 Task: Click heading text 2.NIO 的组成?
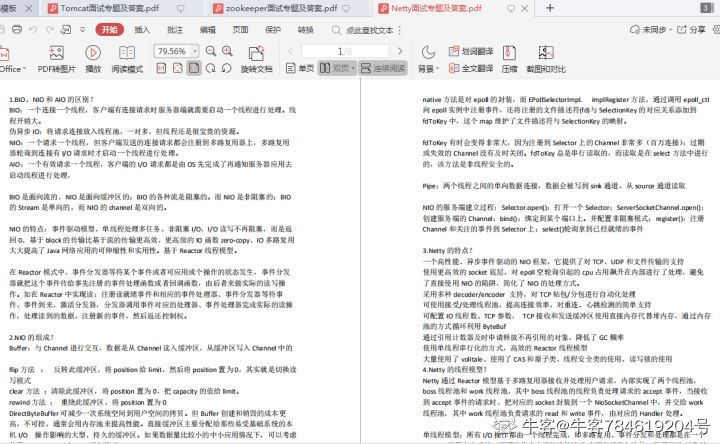point(31,337)
